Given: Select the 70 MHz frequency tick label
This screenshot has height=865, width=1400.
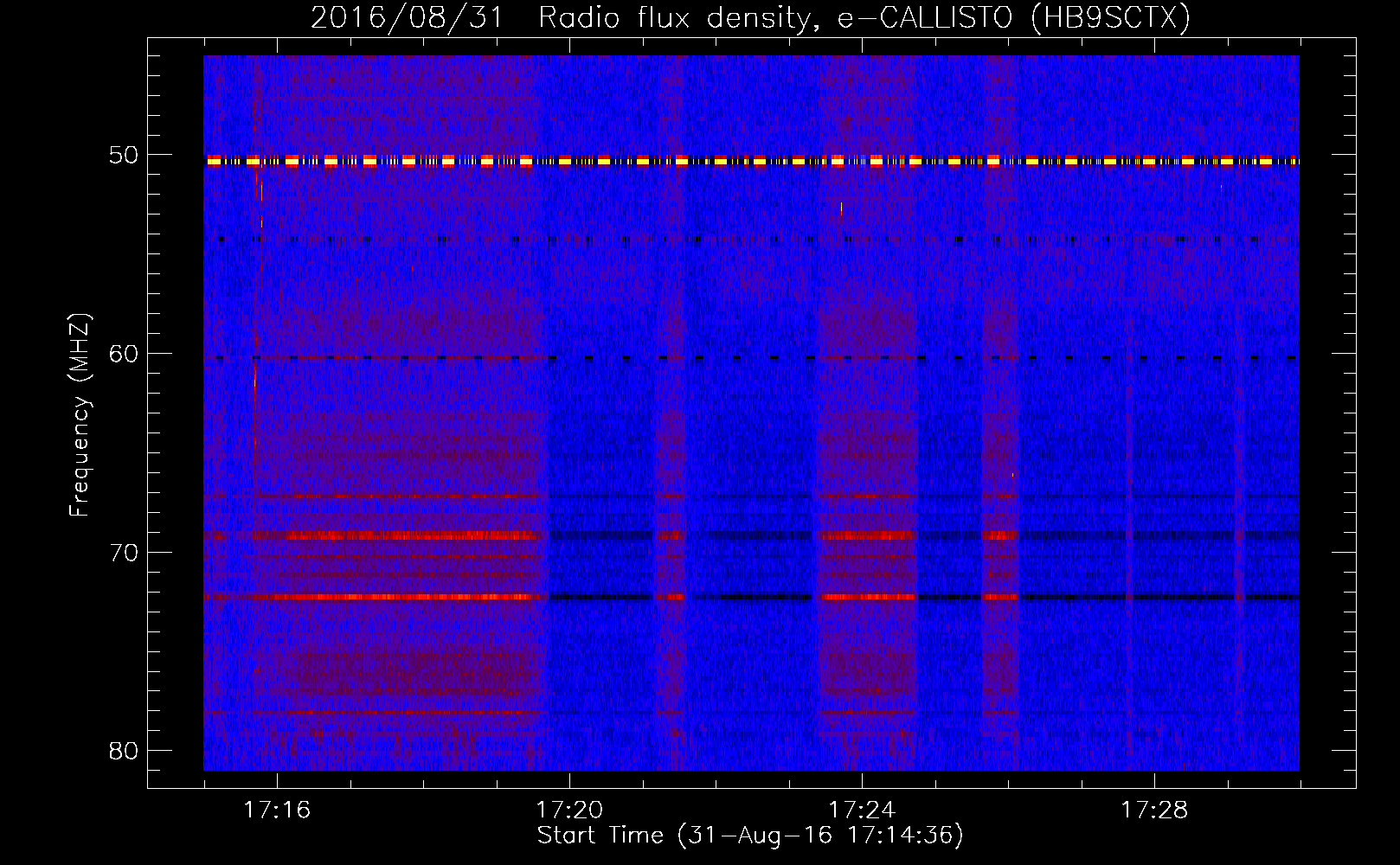Looking at the screenshot, I should tap(124, 553).
